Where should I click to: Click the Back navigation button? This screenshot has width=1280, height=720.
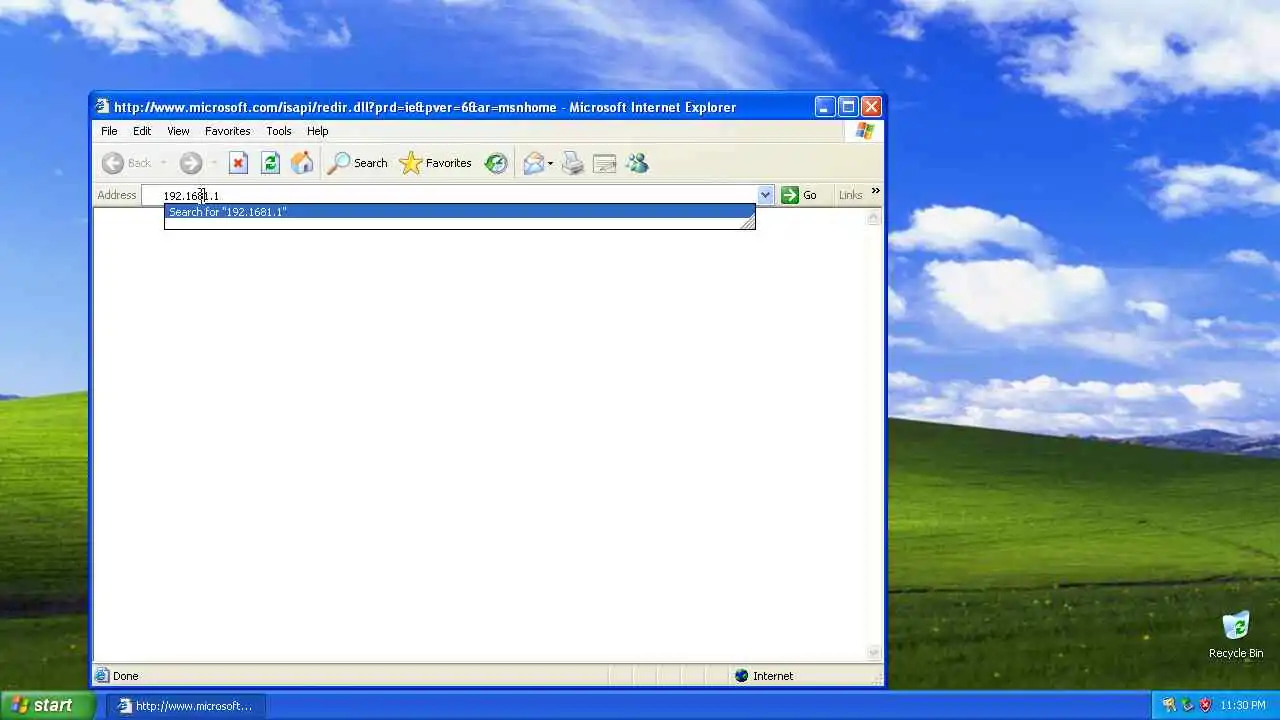point(127,163)
